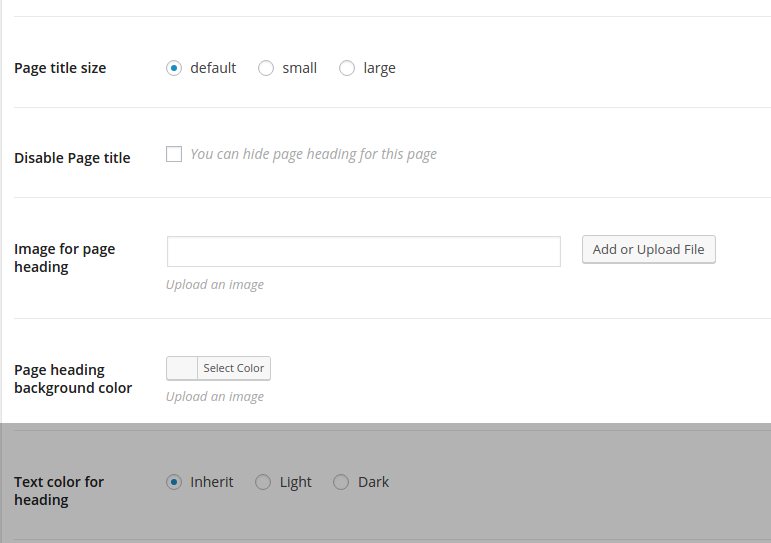The width and height of the screenshot is (771, 543).
Task: Pick the large page title size radio
Action: click(347, 68)
